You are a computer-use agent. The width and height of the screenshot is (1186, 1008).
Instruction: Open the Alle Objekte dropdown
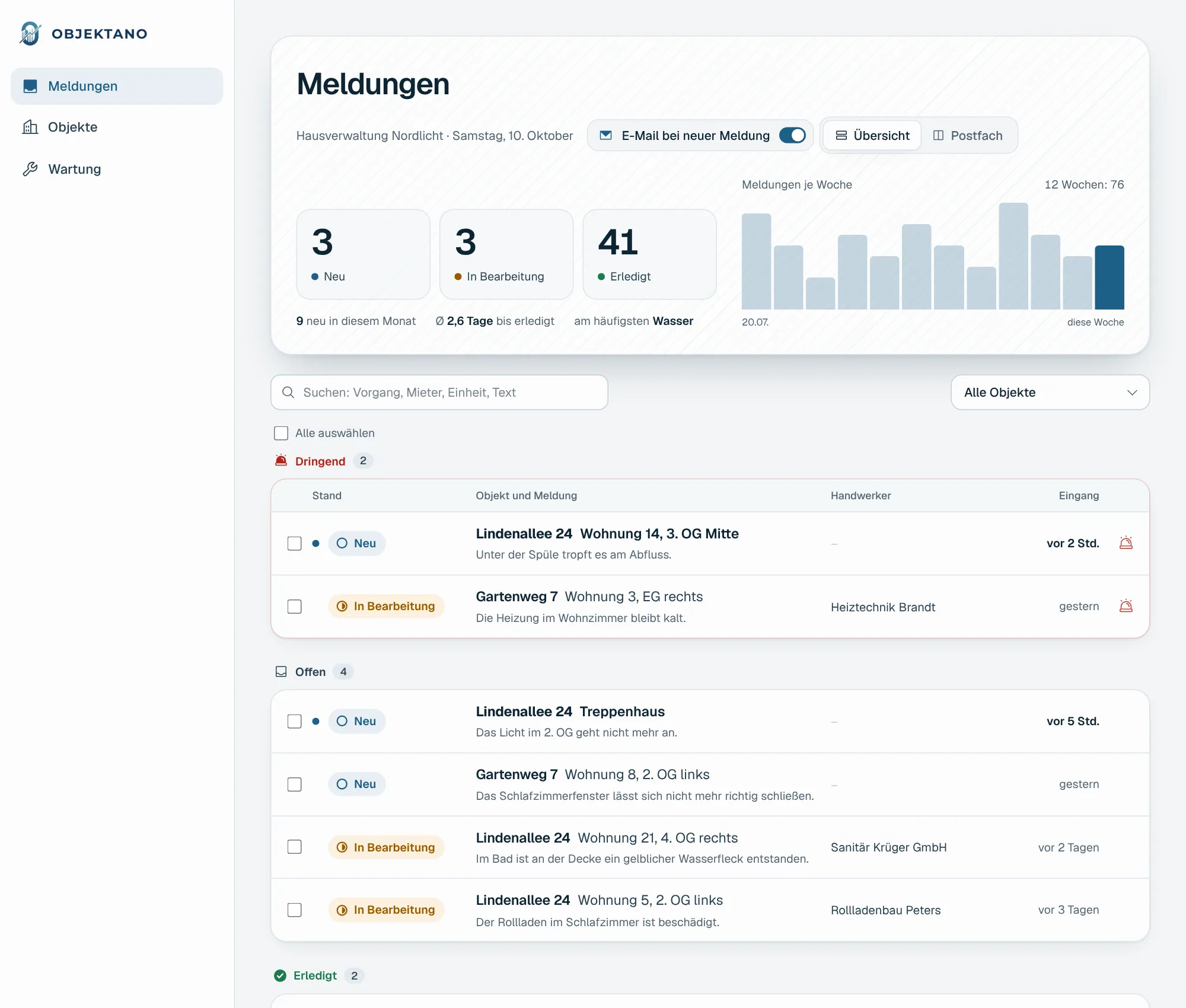point(1050,393)
